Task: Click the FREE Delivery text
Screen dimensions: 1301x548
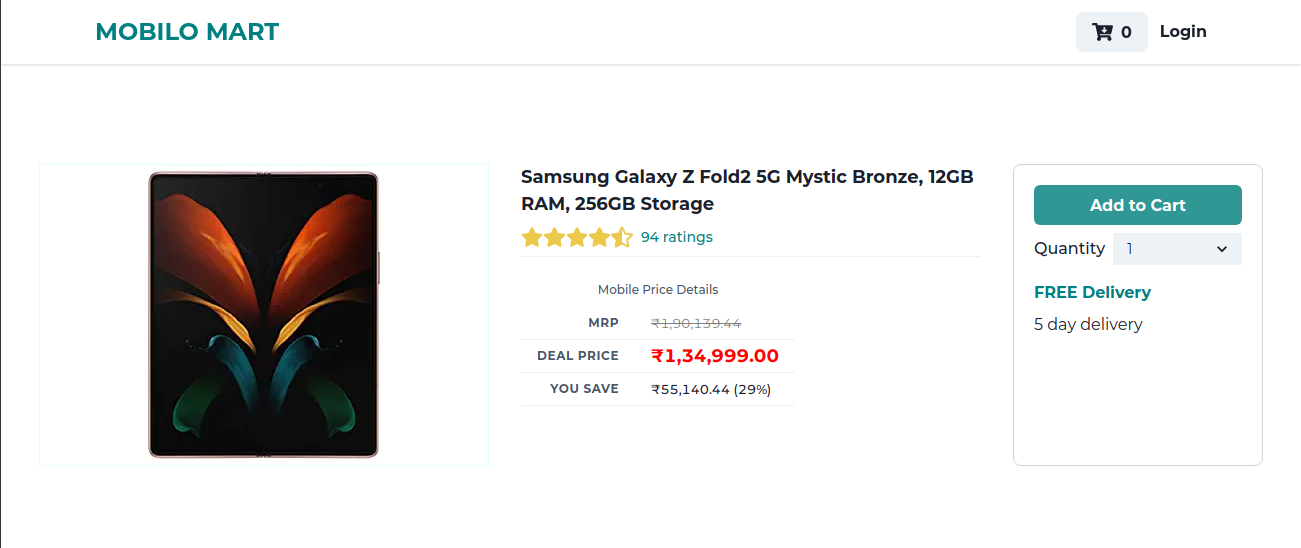Action: (1092, 292)
